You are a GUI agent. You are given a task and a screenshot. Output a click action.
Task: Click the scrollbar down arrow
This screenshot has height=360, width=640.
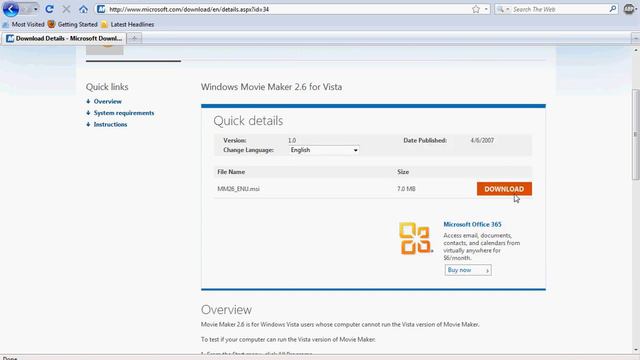click(636, 350)
